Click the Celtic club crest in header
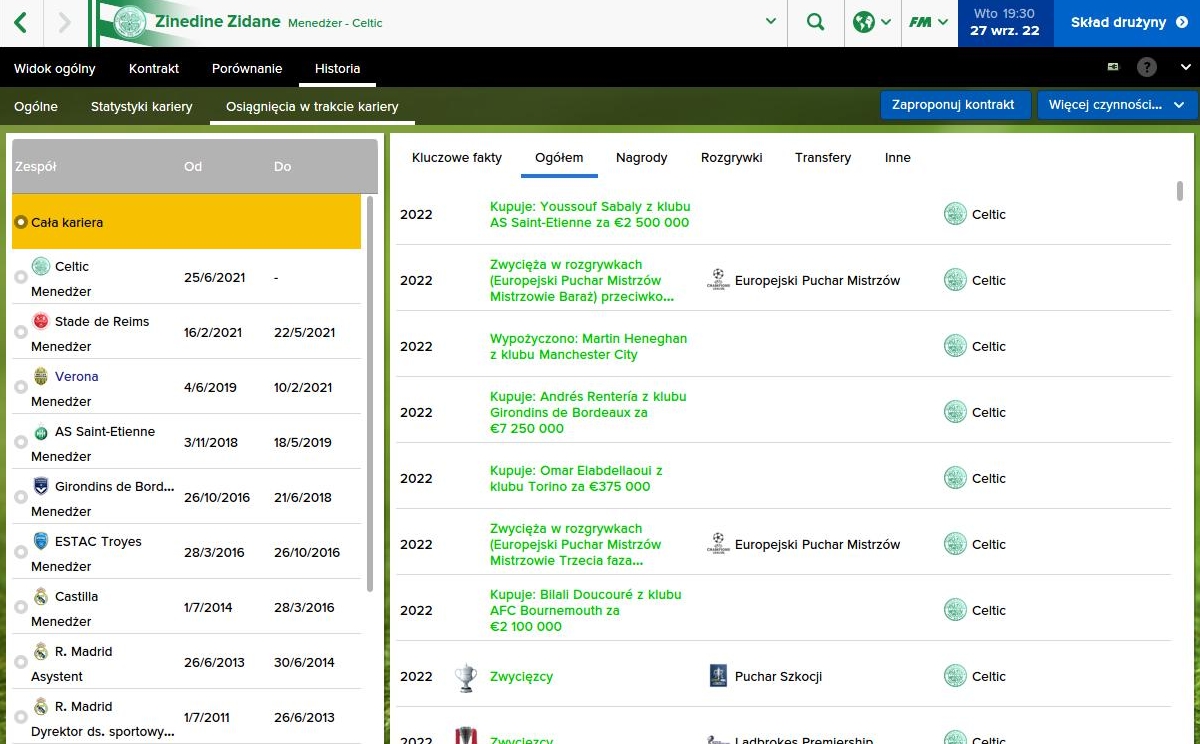Viewport: 1200px width, 744px height. click(x=129, y=22)
